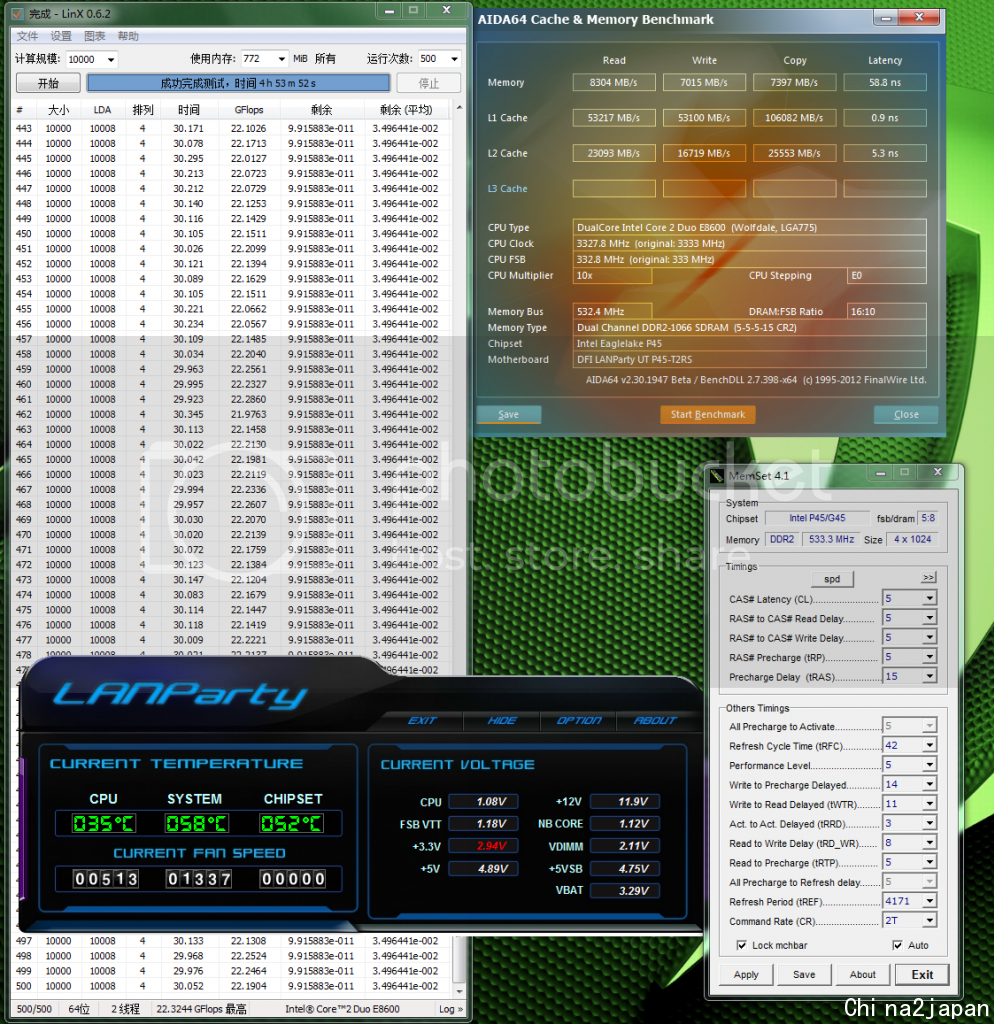Close the AIDA64 Cache & Memory Benchmark window
This screenshot has height=1024, width=994.
tap(919, 18)
